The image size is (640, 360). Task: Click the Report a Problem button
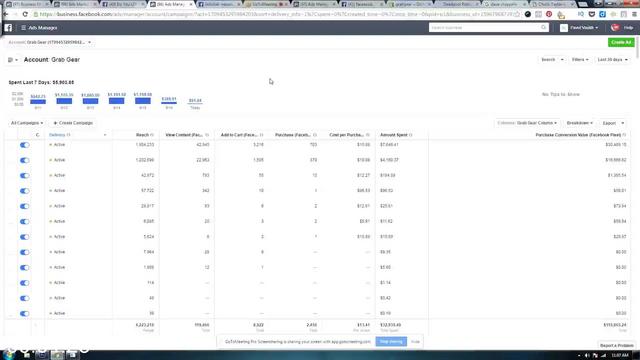[616, 345]
